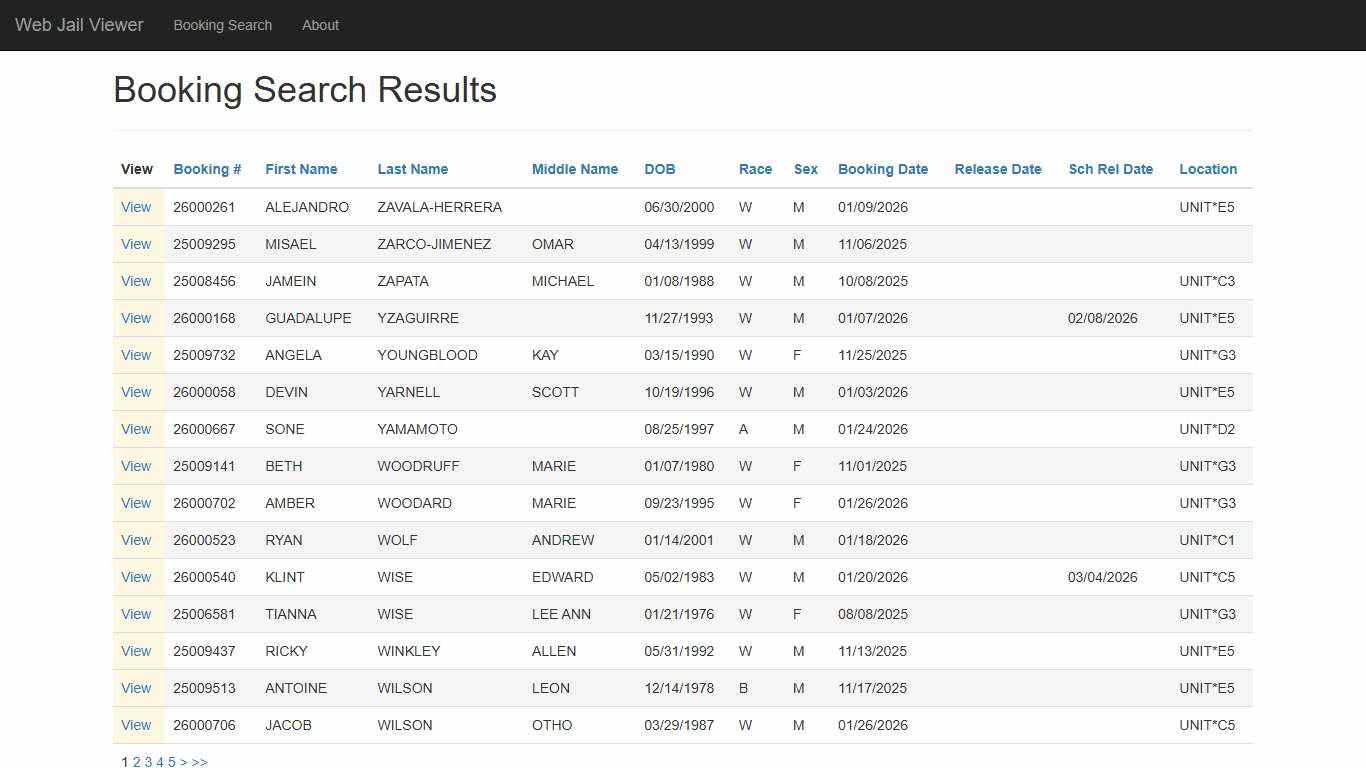
Task: Sort results by Release Date column
Action: tap(997, 169)
